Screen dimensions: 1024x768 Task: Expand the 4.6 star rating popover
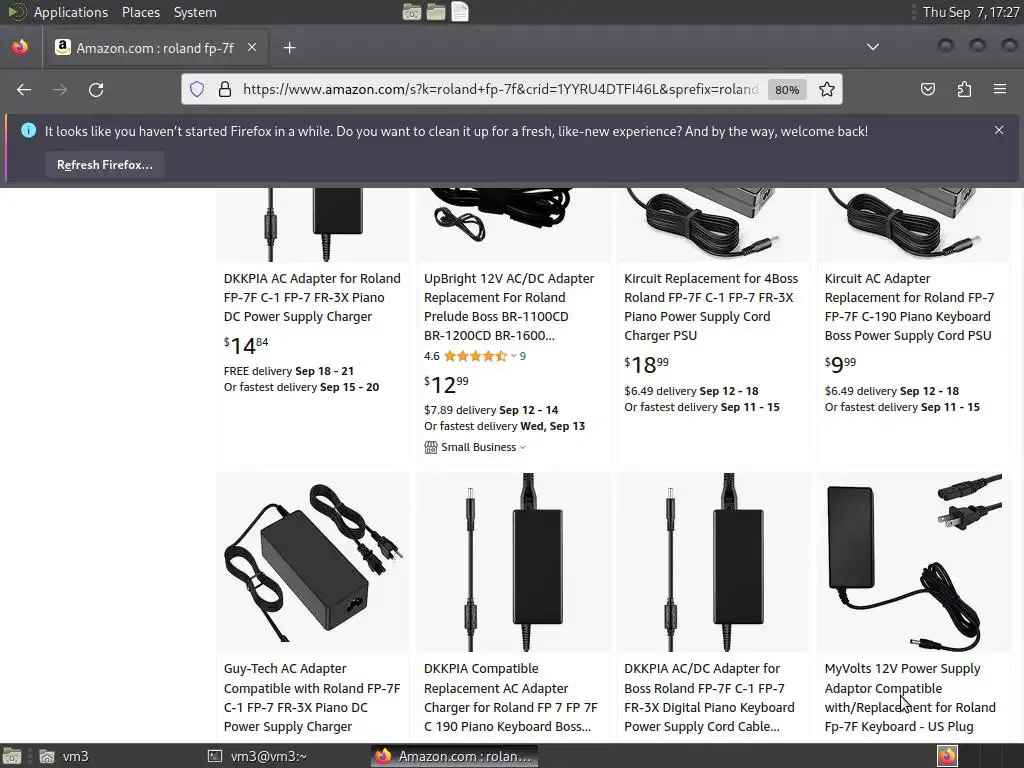coord(480,356)
